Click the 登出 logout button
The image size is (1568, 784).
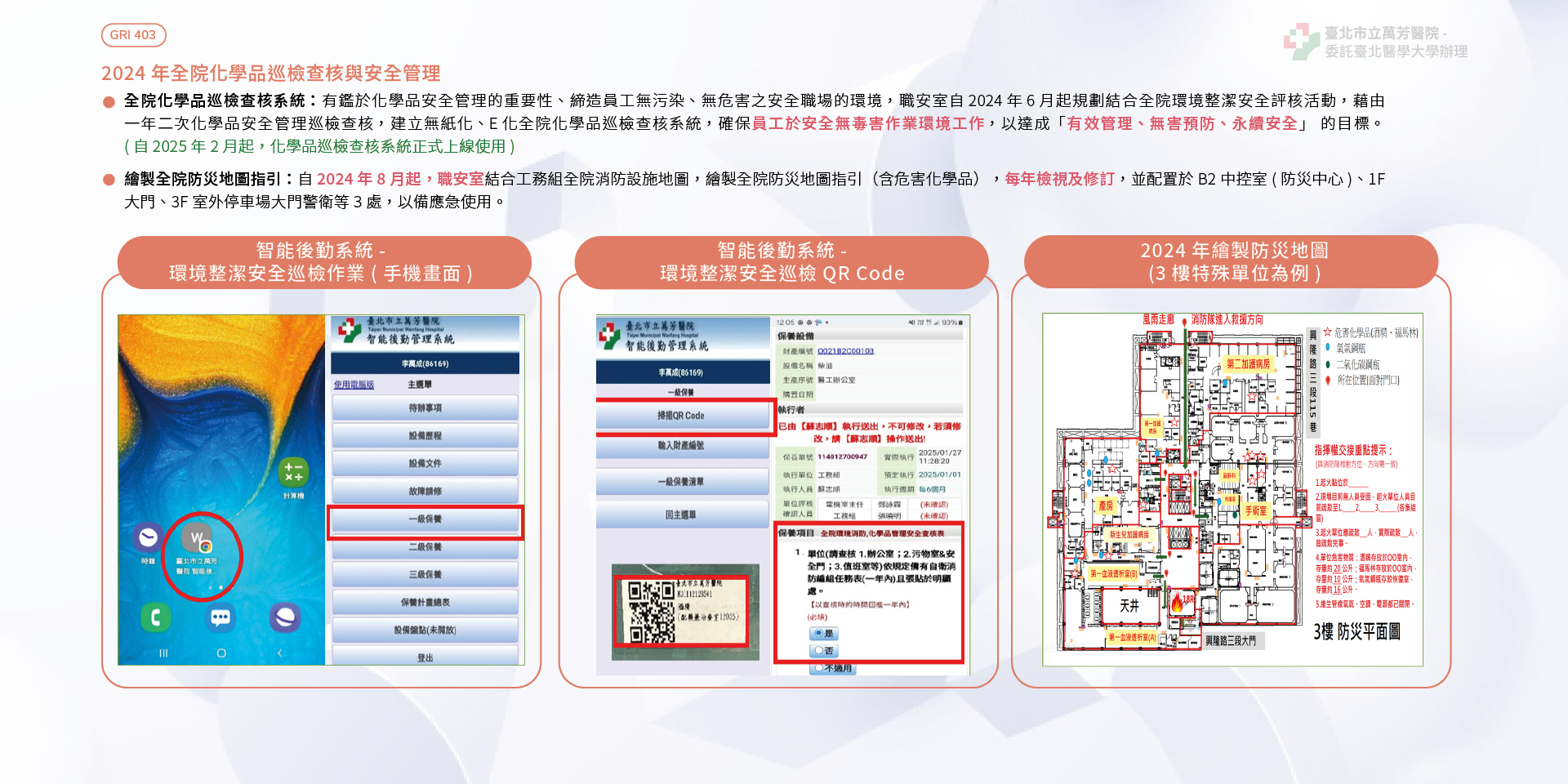pyautogui.click(x=425, y=656)
